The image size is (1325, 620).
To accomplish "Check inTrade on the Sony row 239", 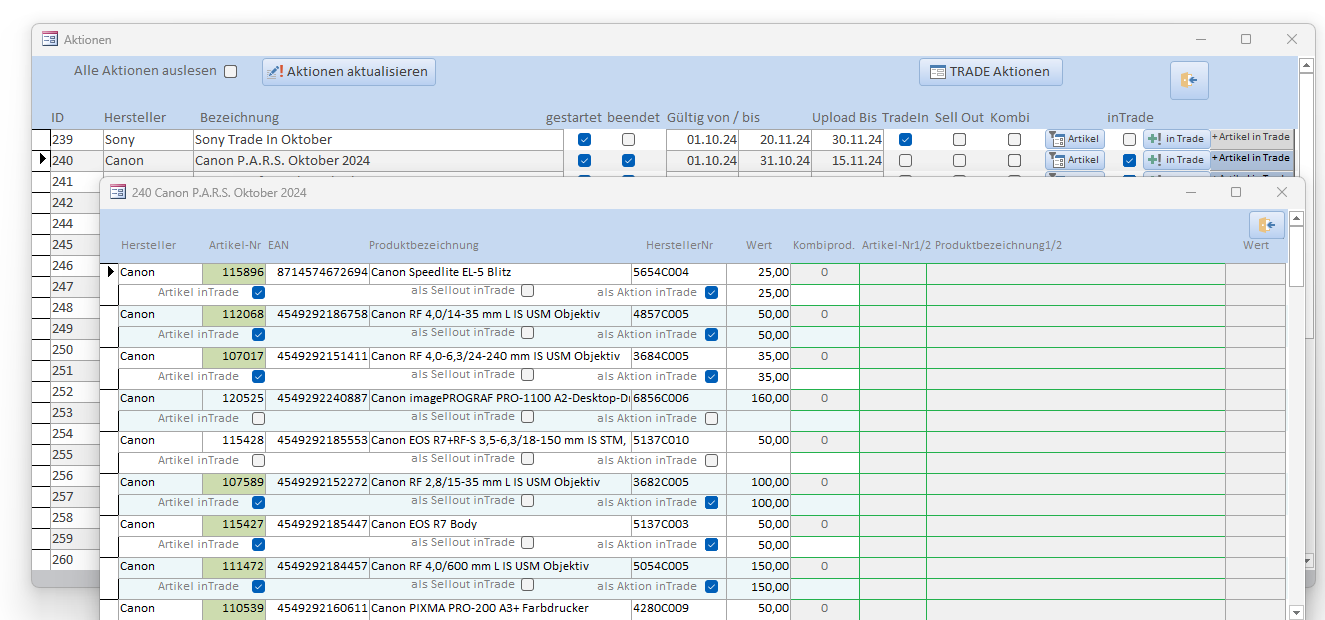I will (x=1130, y=140).
